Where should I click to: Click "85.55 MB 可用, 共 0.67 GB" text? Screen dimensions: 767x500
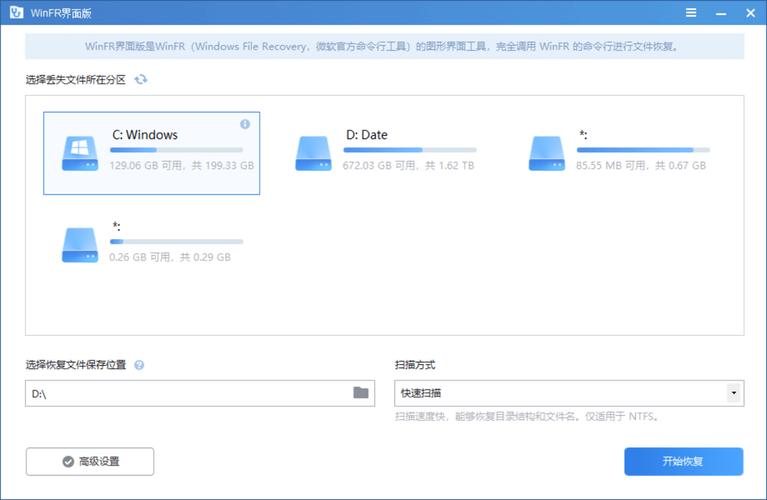click(641, 165)
